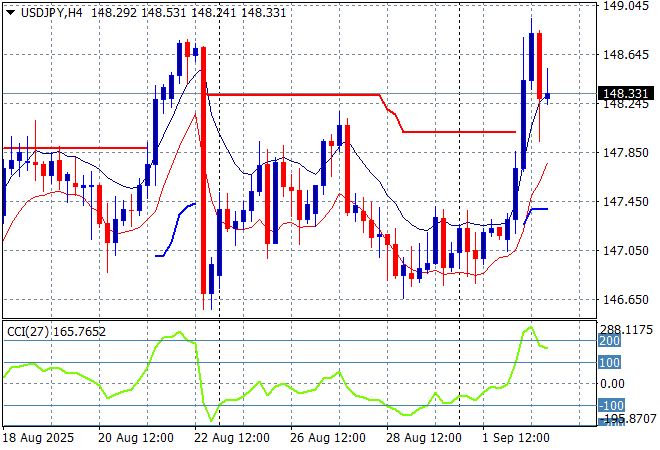The image size is (660, 450).
Task: Select the CCI 200 level marker
Action: [609, 341]
